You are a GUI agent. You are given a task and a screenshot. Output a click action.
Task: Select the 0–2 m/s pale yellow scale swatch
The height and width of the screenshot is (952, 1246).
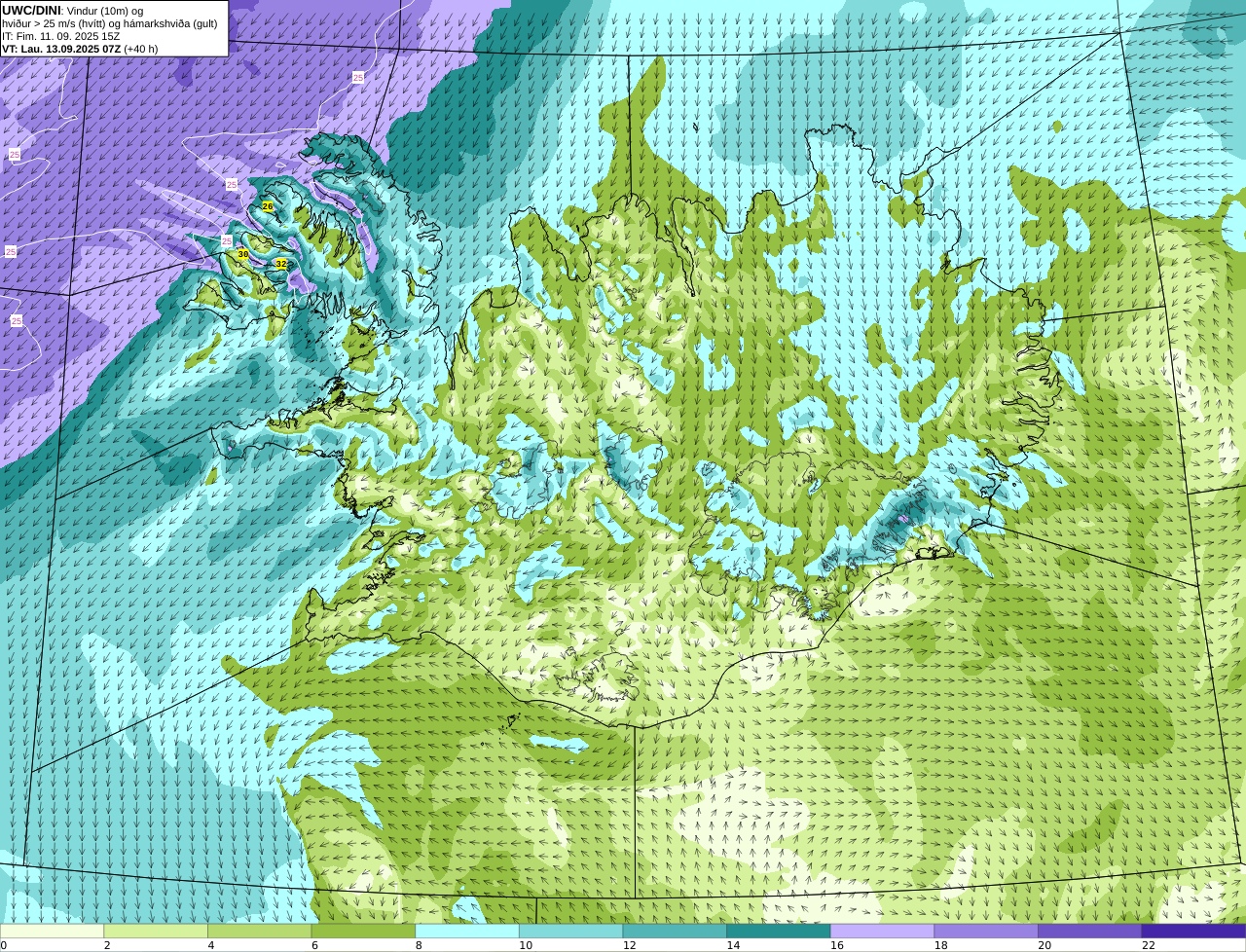(x=52, y=931)
